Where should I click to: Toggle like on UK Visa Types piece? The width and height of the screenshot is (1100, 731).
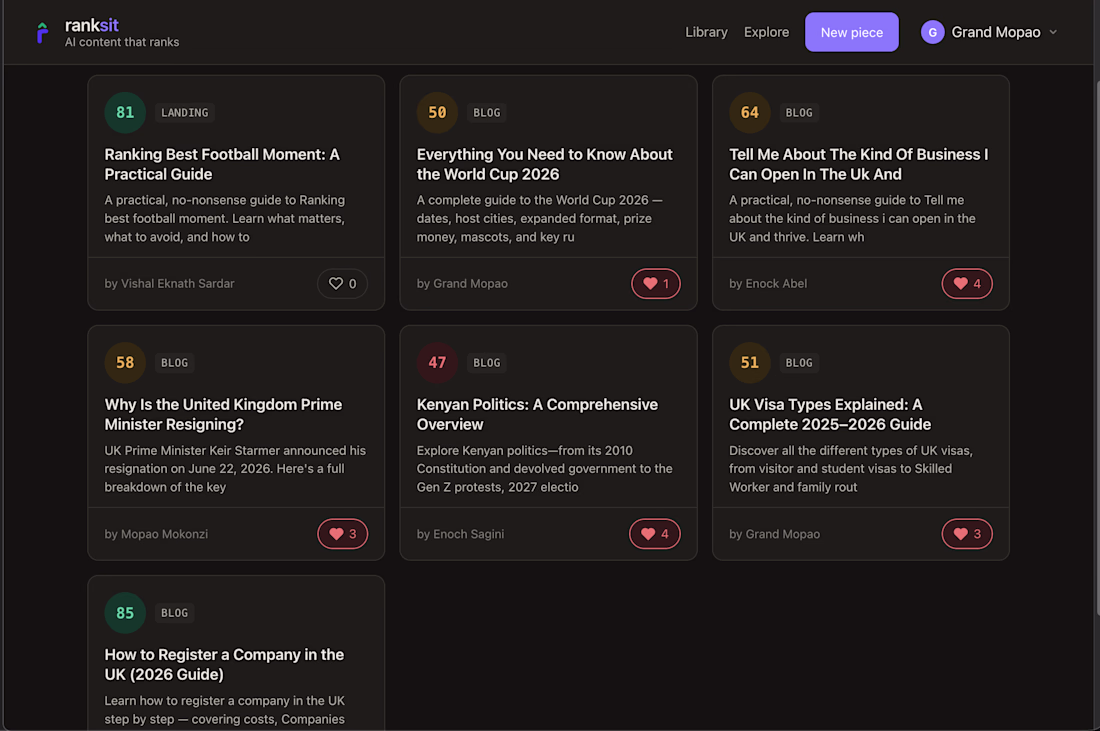[x=967, y=534]
